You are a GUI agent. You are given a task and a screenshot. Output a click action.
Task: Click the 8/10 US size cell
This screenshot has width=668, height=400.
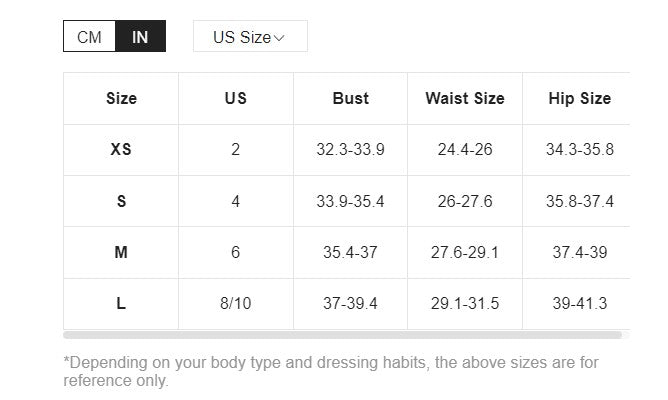pyautogui.click(x=235, y=303)
